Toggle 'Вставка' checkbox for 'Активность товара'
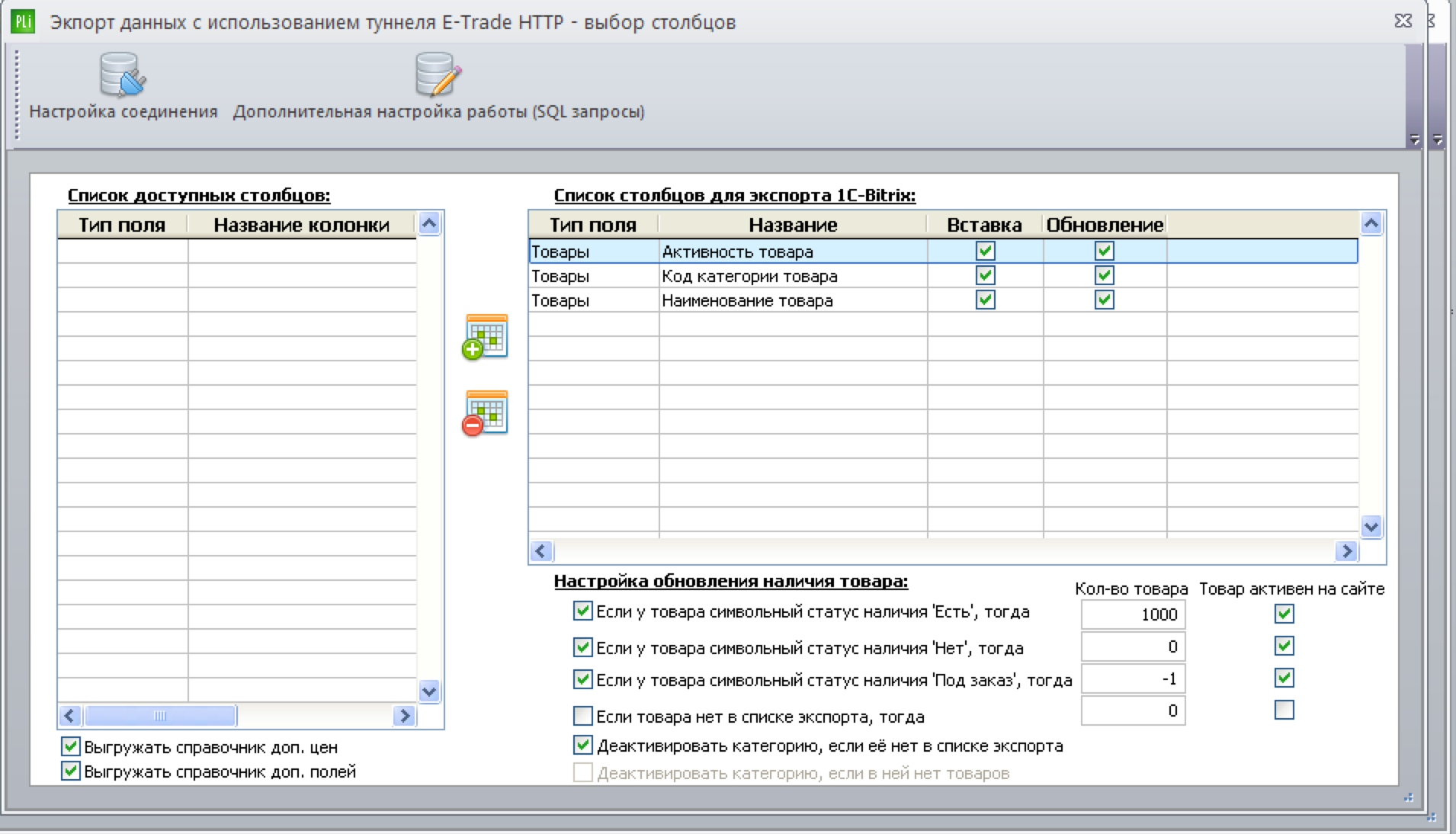 986,251
